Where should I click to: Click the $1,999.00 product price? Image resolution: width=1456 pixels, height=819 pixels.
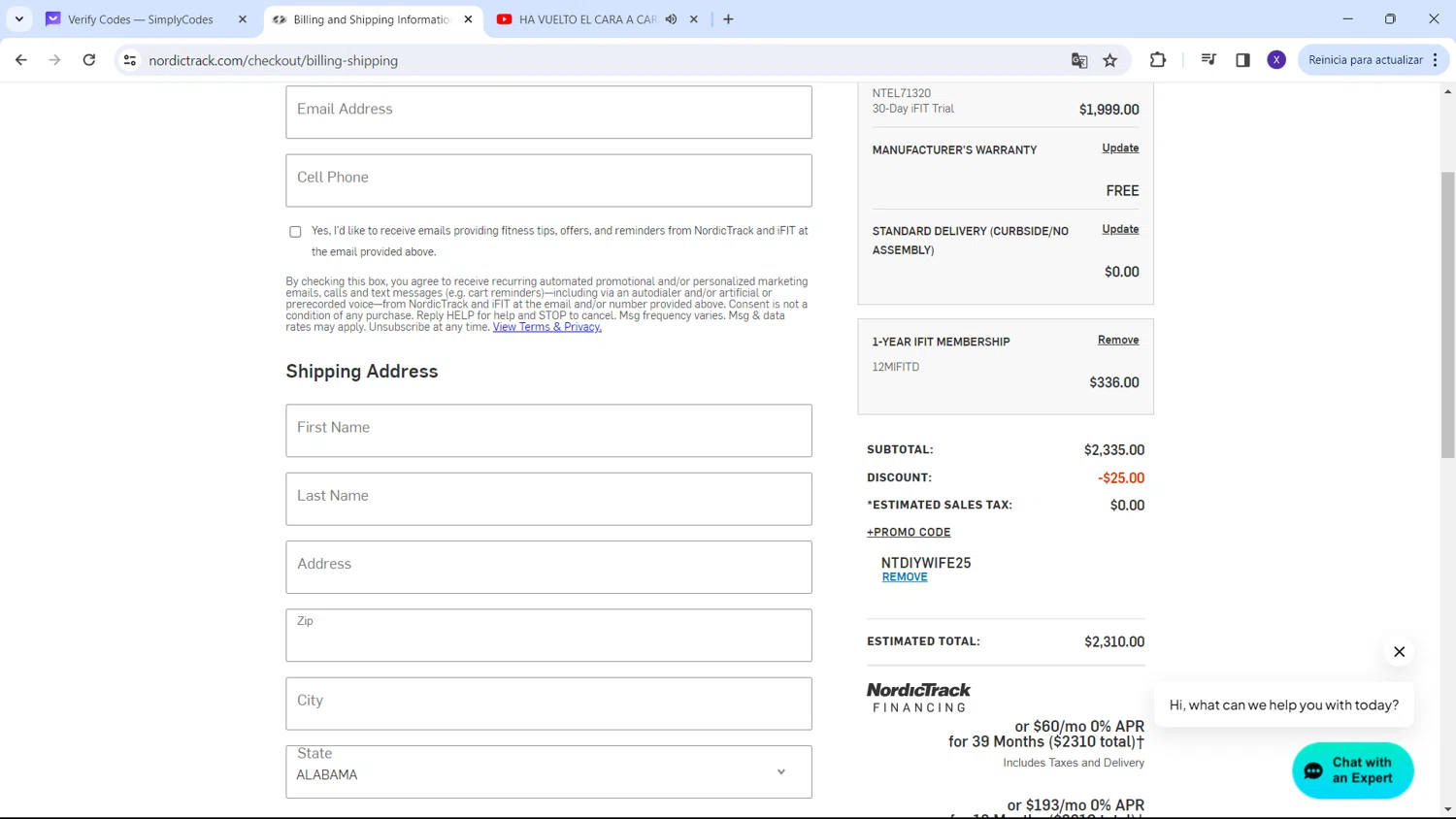coord(1109,110)
